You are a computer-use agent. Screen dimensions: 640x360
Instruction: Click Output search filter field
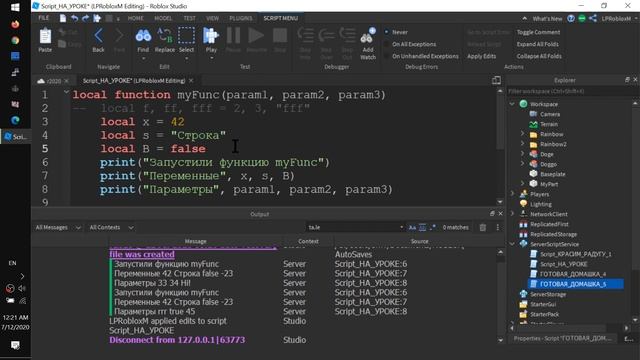354,227
